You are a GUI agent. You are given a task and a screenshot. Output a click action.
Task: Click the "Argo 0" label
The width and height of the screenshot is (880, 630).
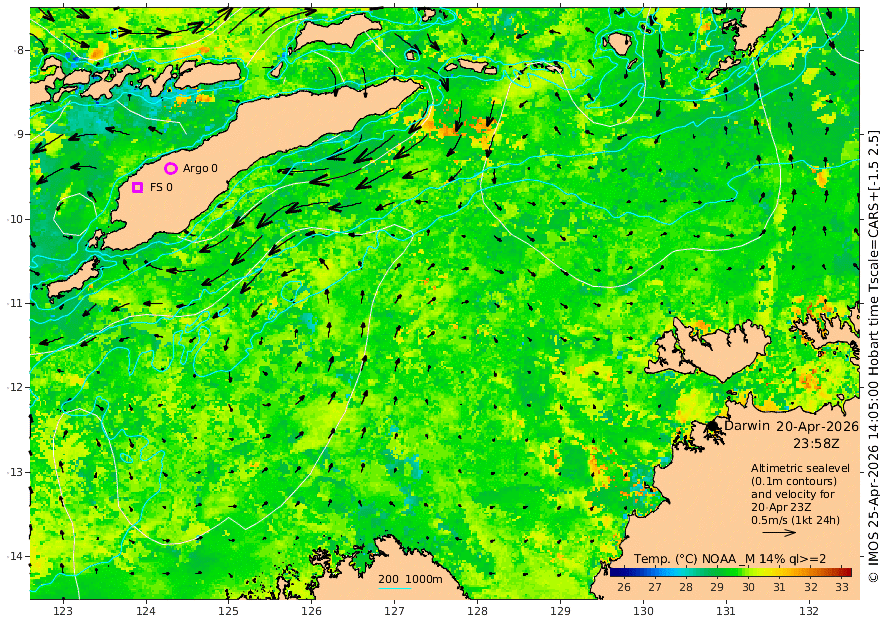(200, 168)
